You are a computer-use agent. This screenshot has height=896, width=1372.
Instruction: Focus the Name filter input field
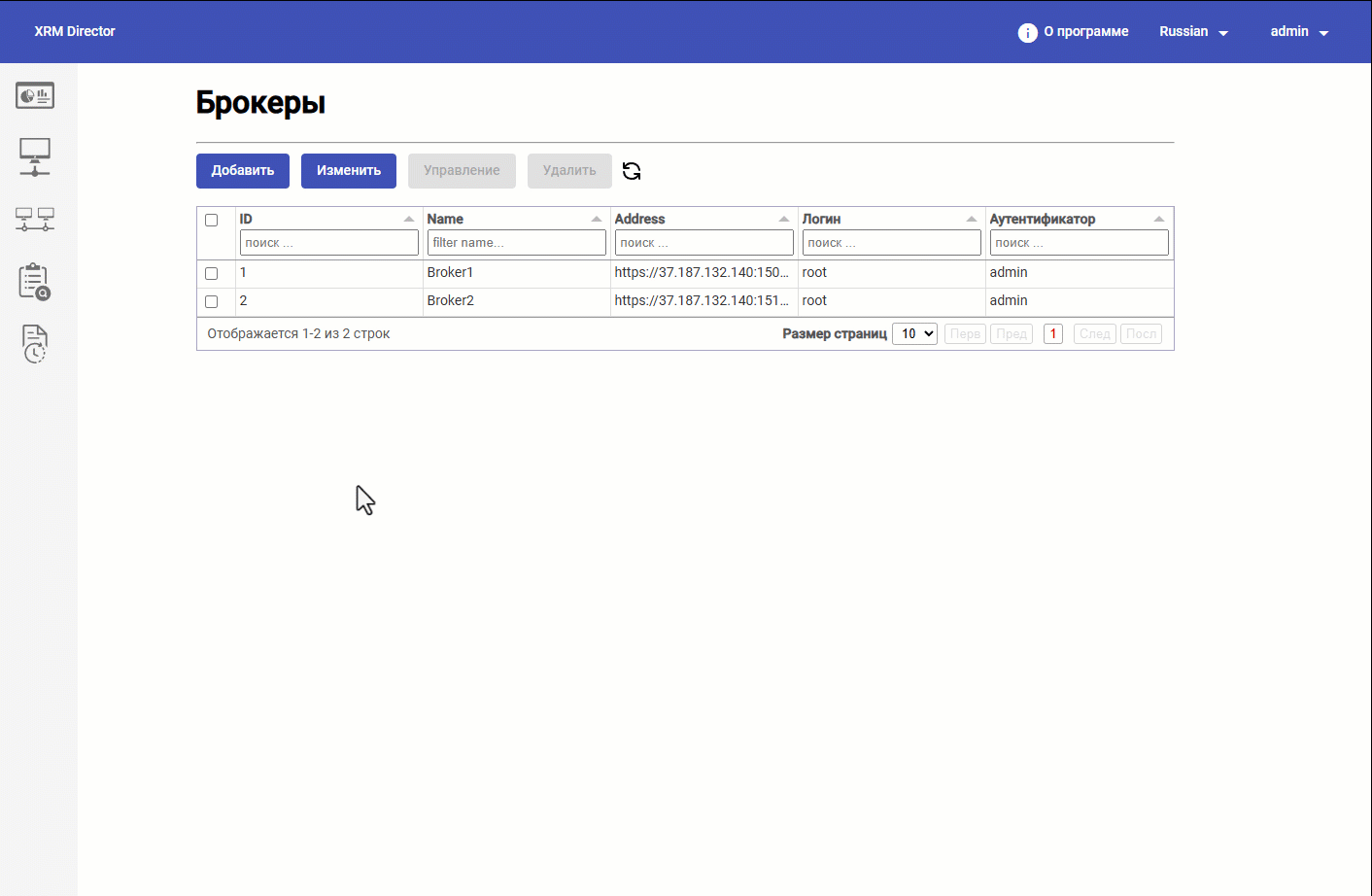point(516,243)
